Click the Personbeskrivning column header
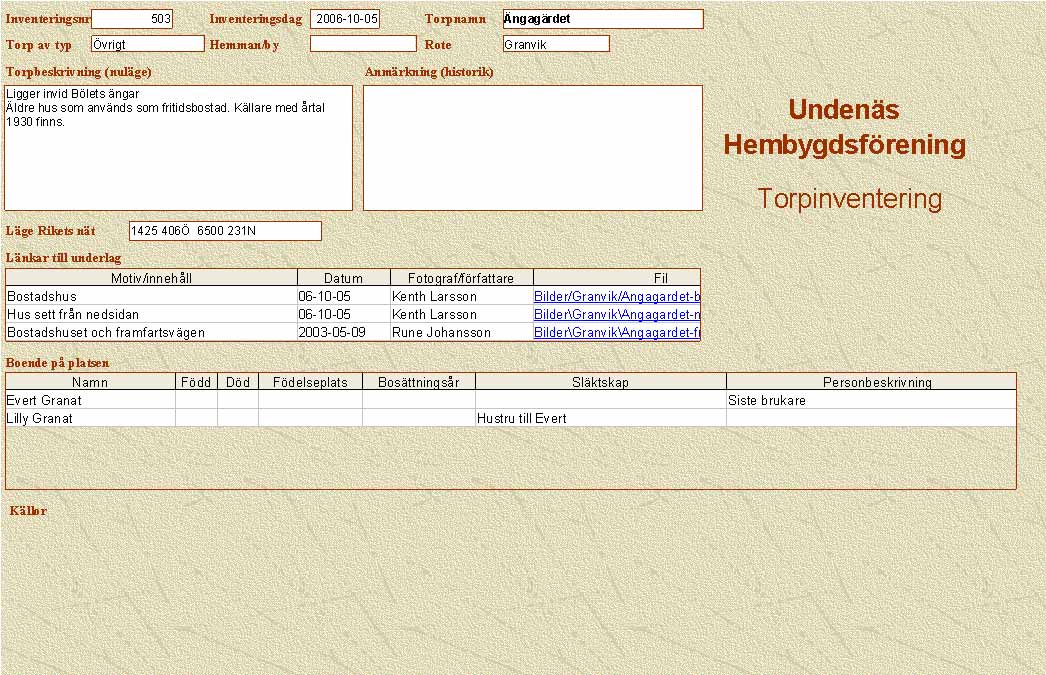Image resolution: width=1046 pixels, height=675 pixels. 870,382
